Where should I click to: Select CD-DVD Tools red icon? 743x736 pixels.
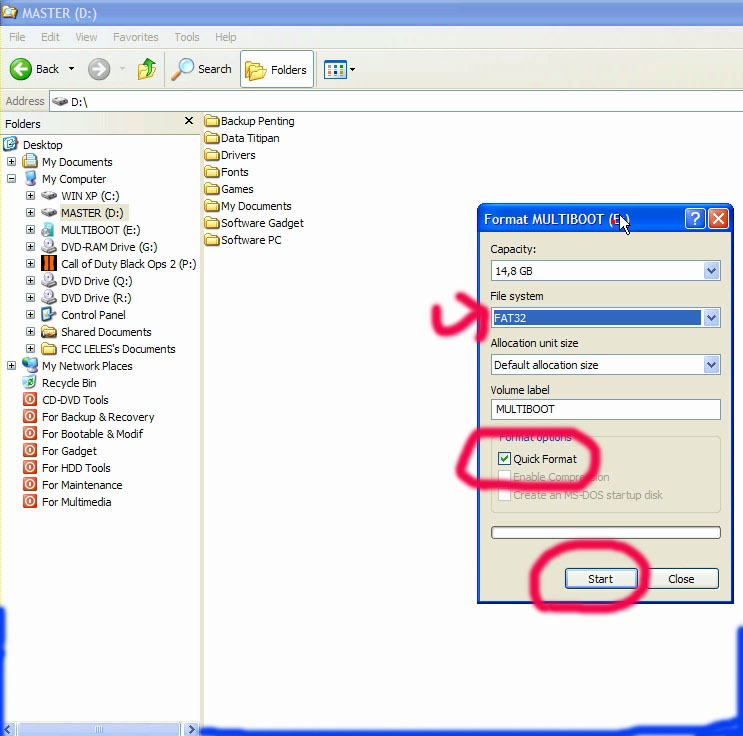tap(30, 400)
